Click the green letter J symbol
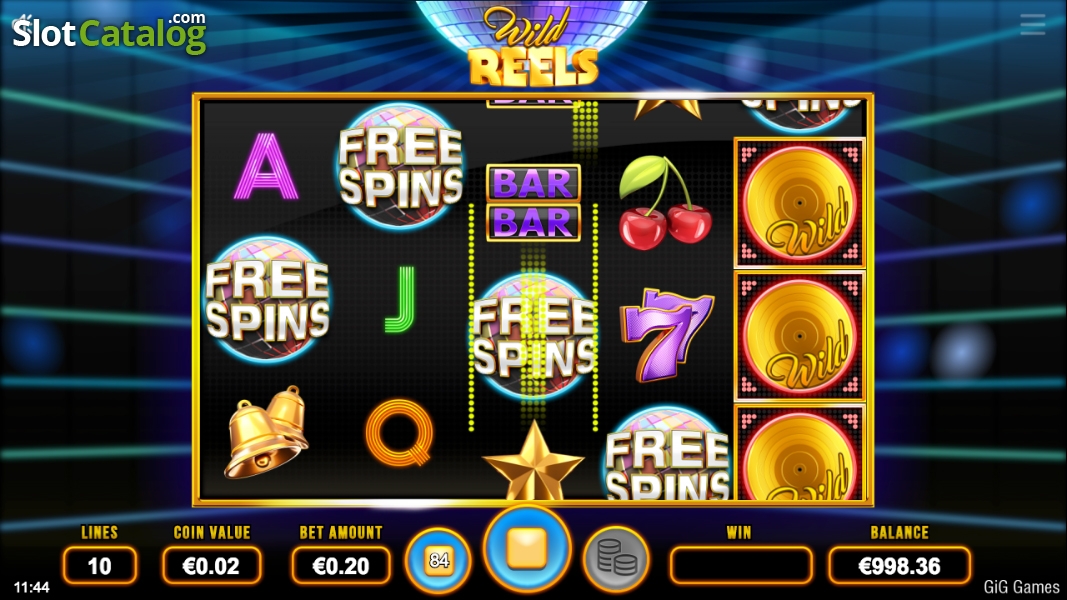 [x=399, y=299]
